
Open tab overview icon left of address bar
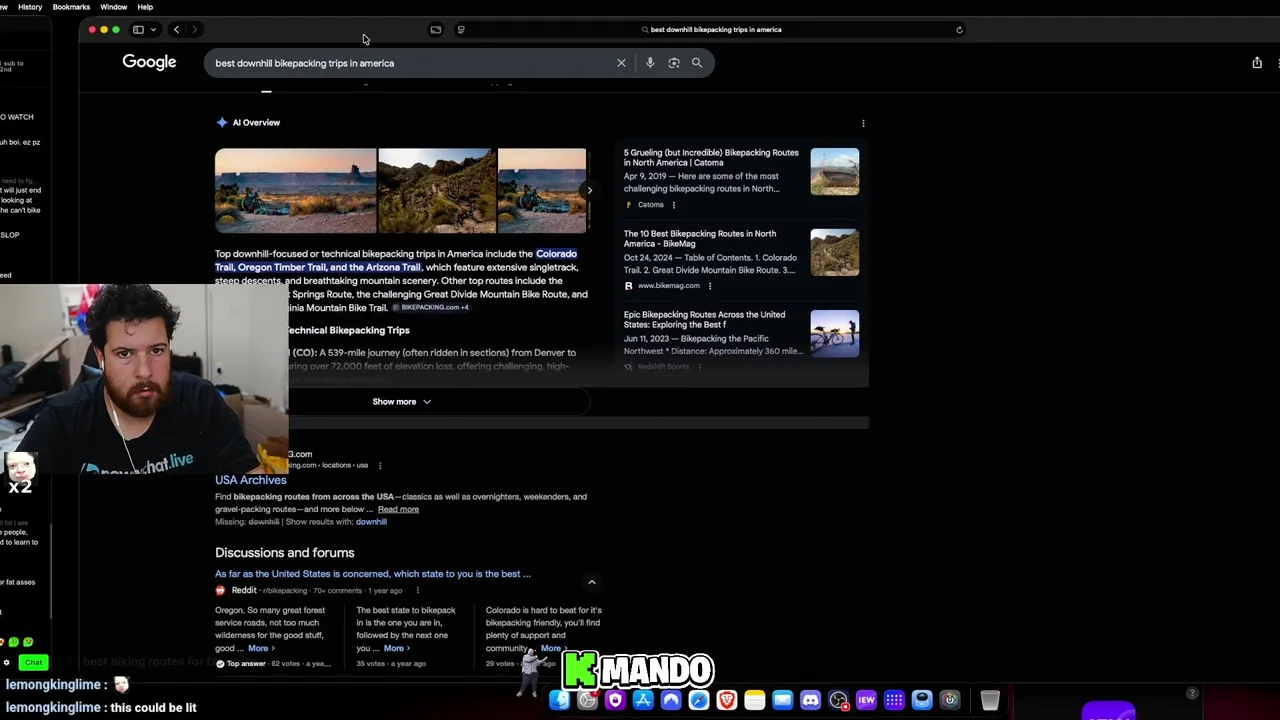pyautogui.click(x=435, y=30)
